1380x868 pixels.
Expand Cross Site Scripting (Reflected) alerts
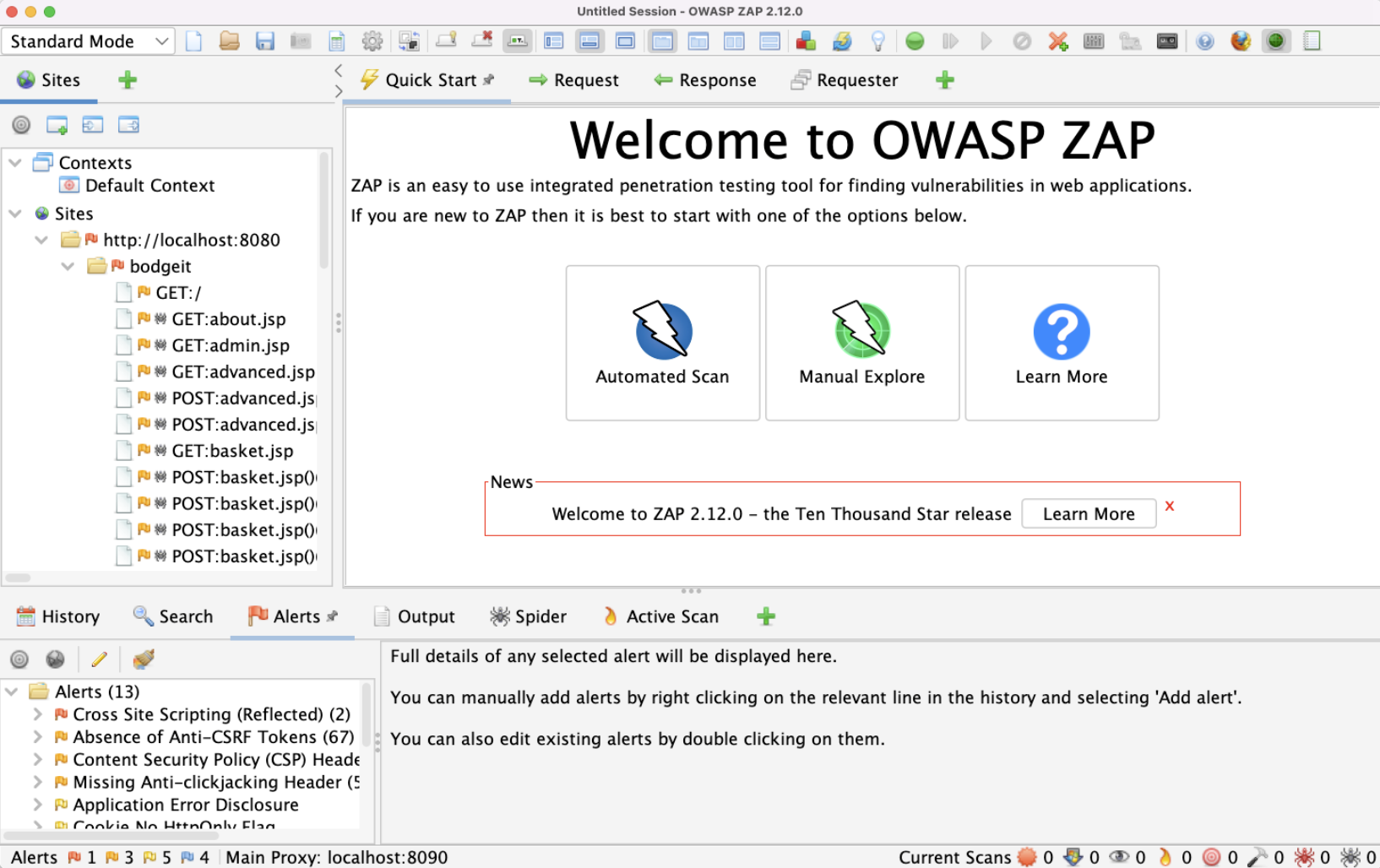(36, 714)
